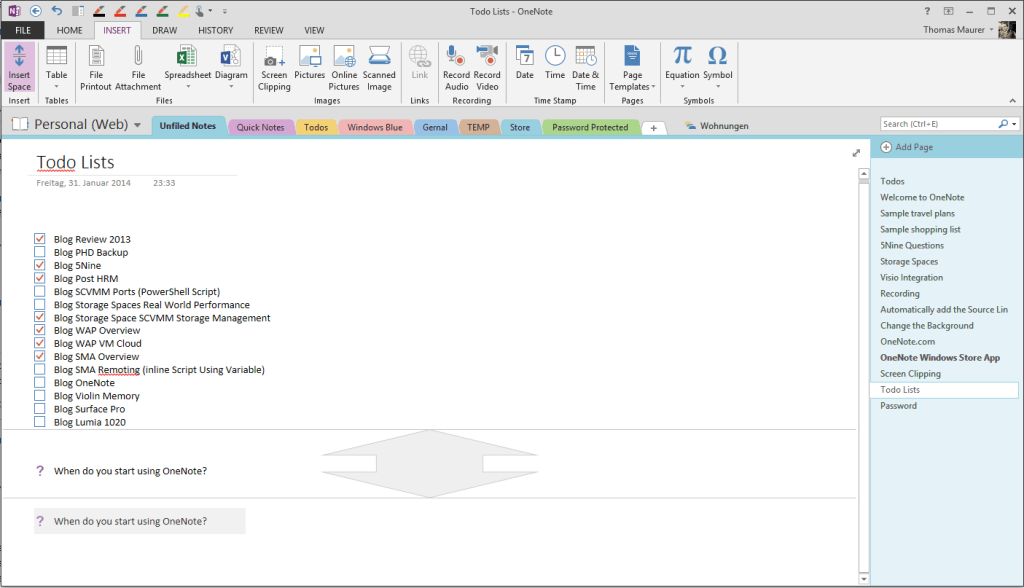Insert Online Pictures

point(344,68)
